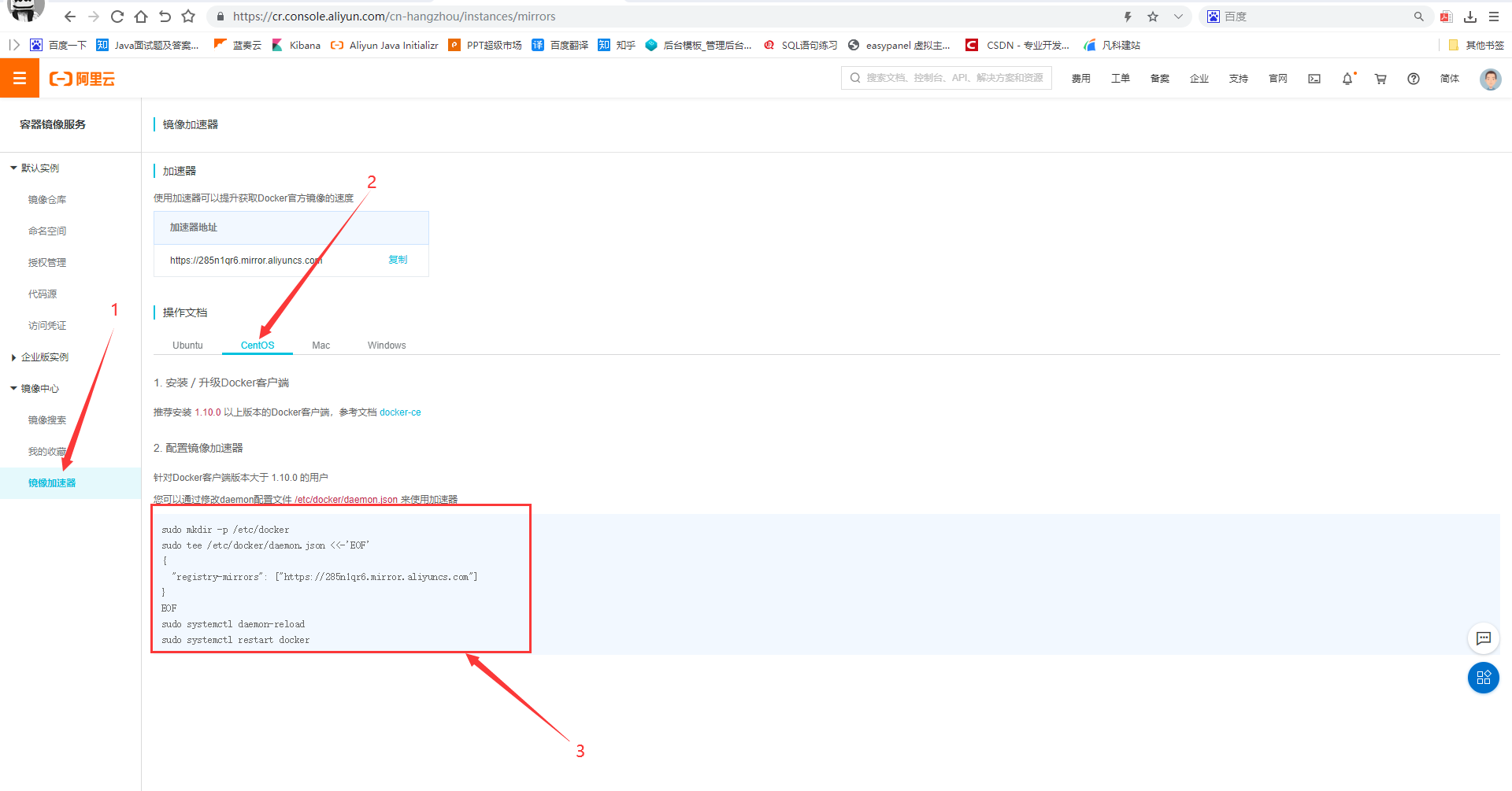Undo closed tab with restore icon

click(x=165, y=17)
